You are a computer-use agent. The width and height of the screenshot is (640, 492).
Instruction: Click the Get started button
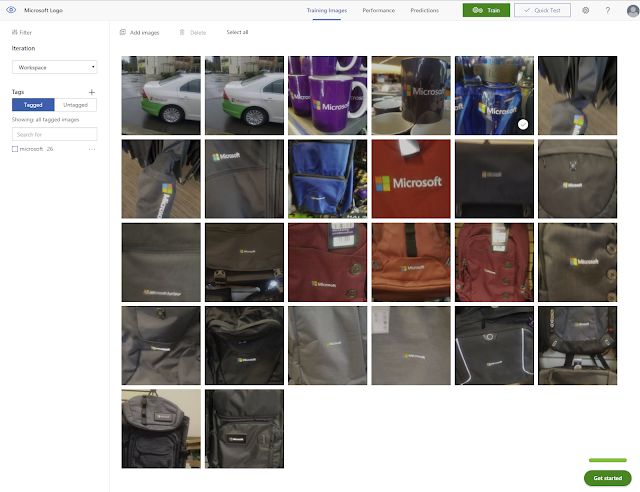click(607, 478)
